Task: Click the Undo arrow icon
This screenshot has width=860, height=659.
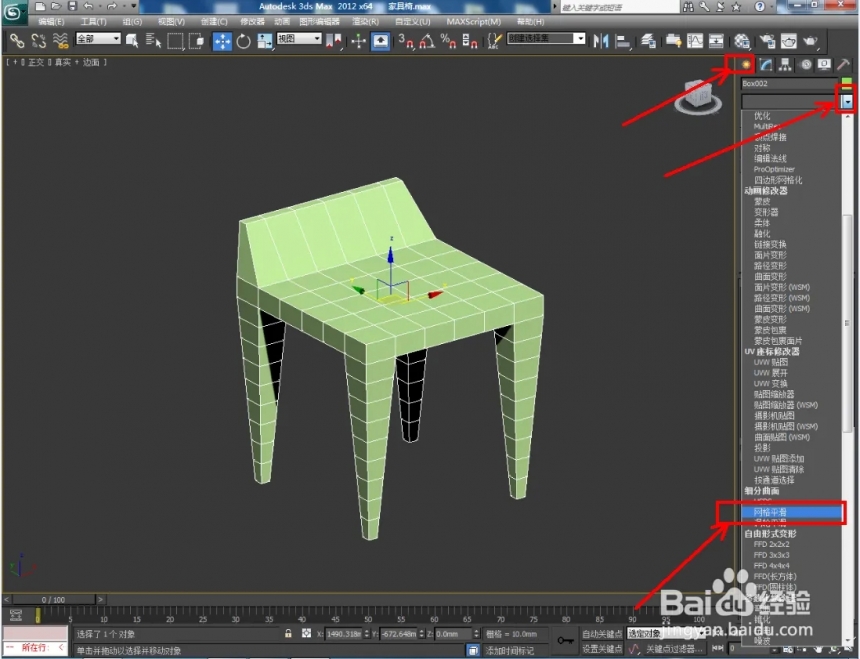Action: tap(88, 6)
